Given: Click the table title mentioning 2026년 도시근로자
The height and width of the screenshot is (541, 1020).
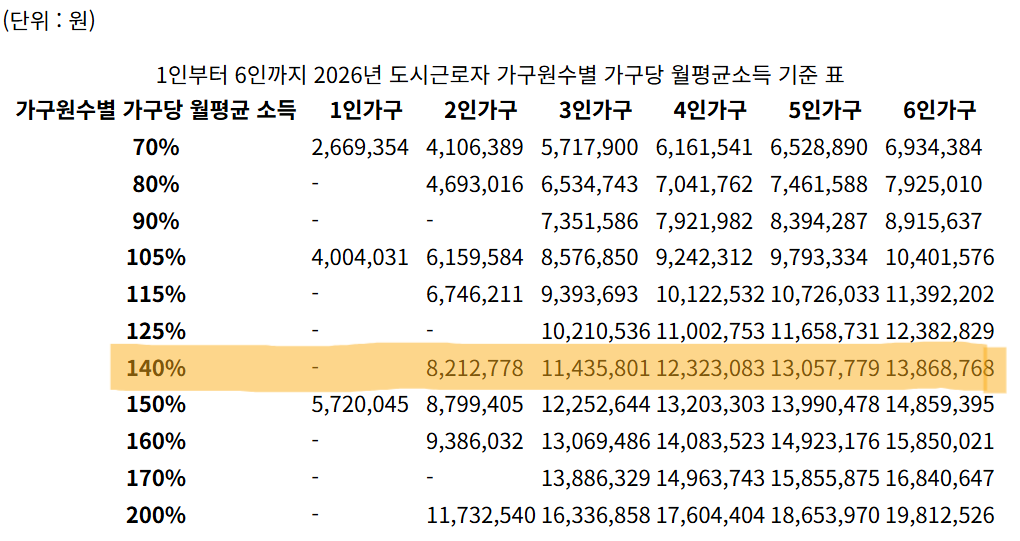Looking at the screenshot, I should point(500,75).
